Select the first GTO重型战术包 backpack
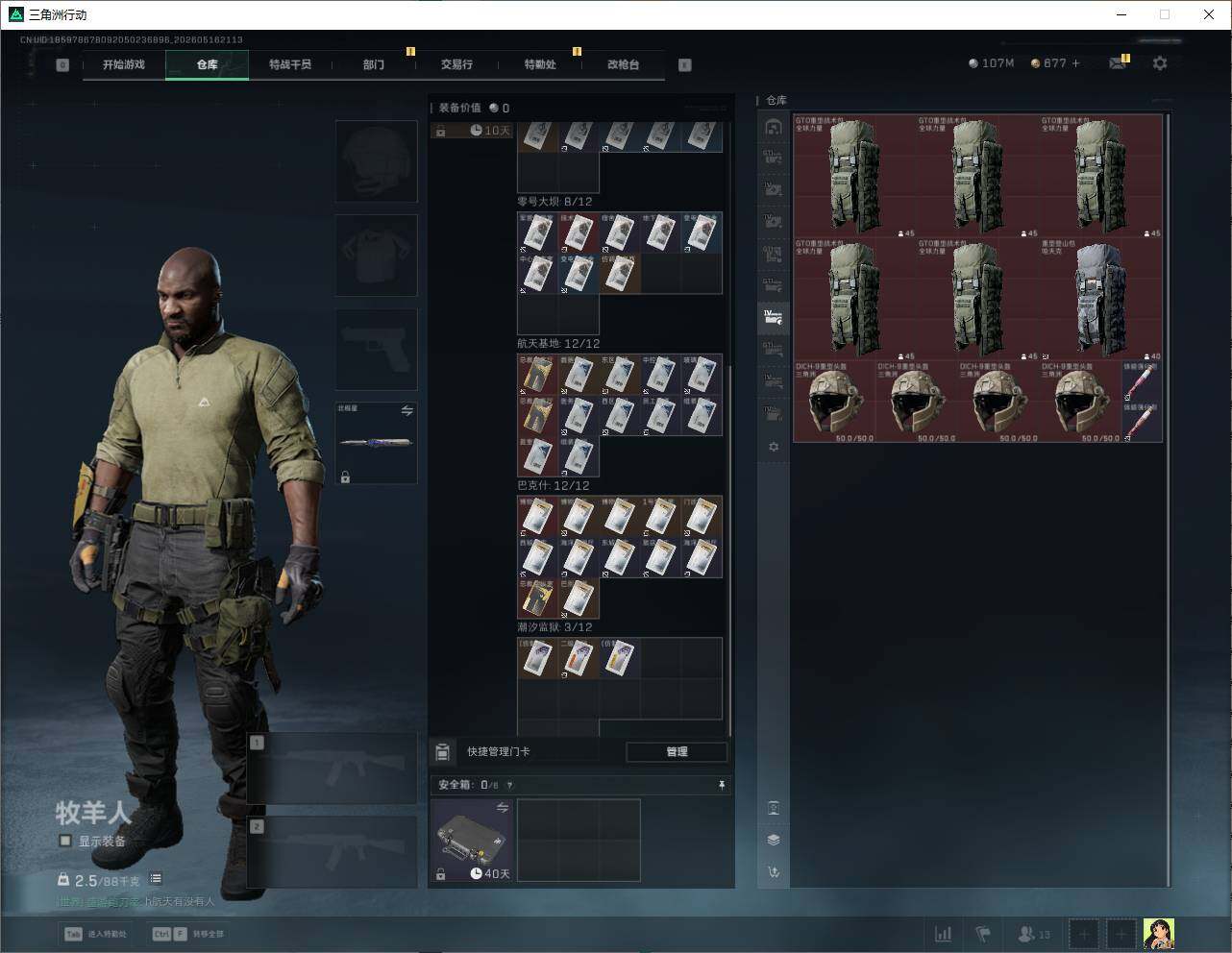The height and width of the screenshot is (953, 1232). [x=855, y=176]
